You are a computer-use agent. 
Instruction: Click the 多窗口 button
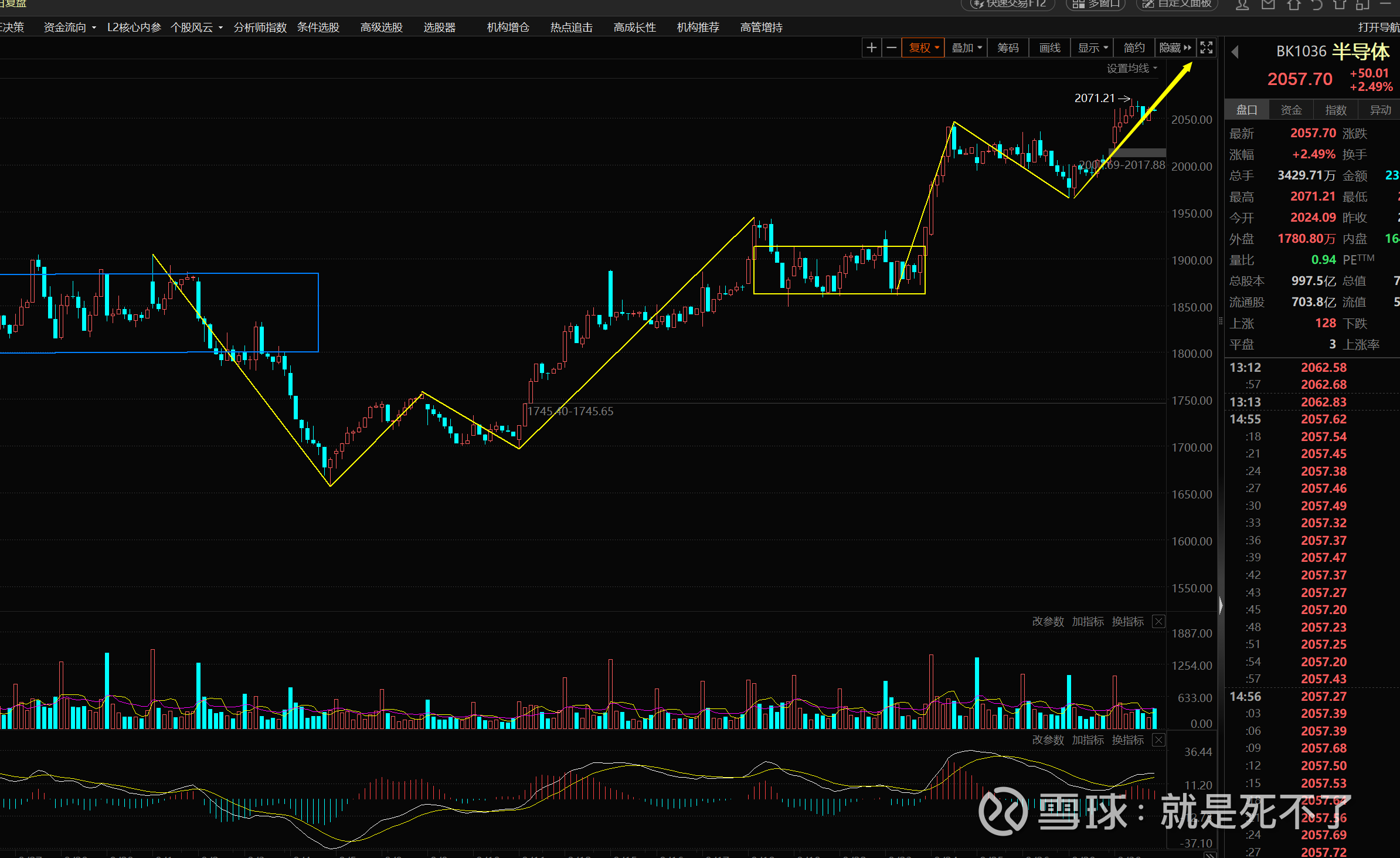(1095, 4)
